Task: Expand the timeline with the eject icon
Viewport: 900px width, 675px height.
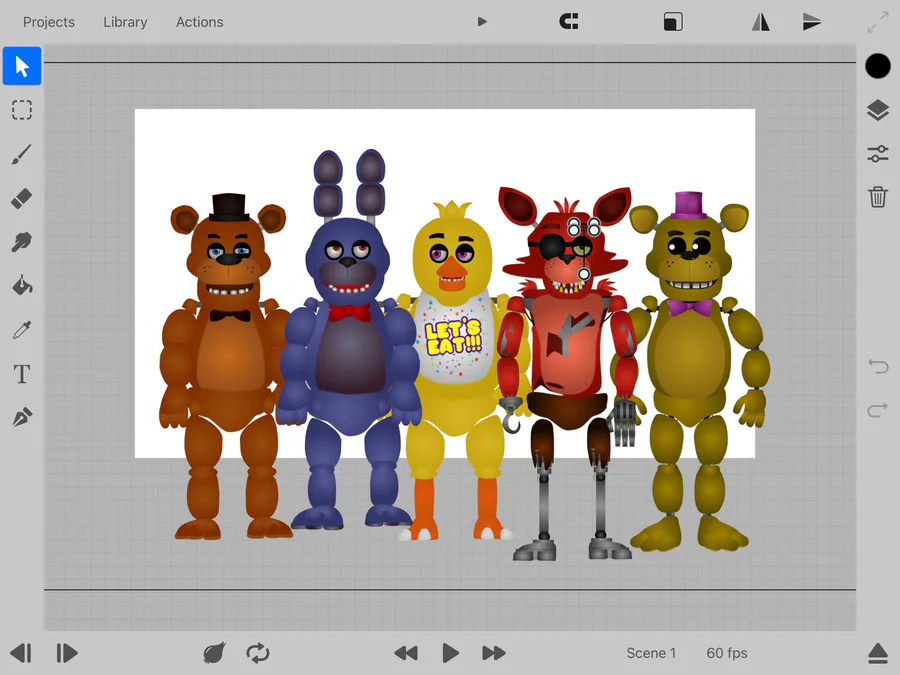Action: (878, 653)
